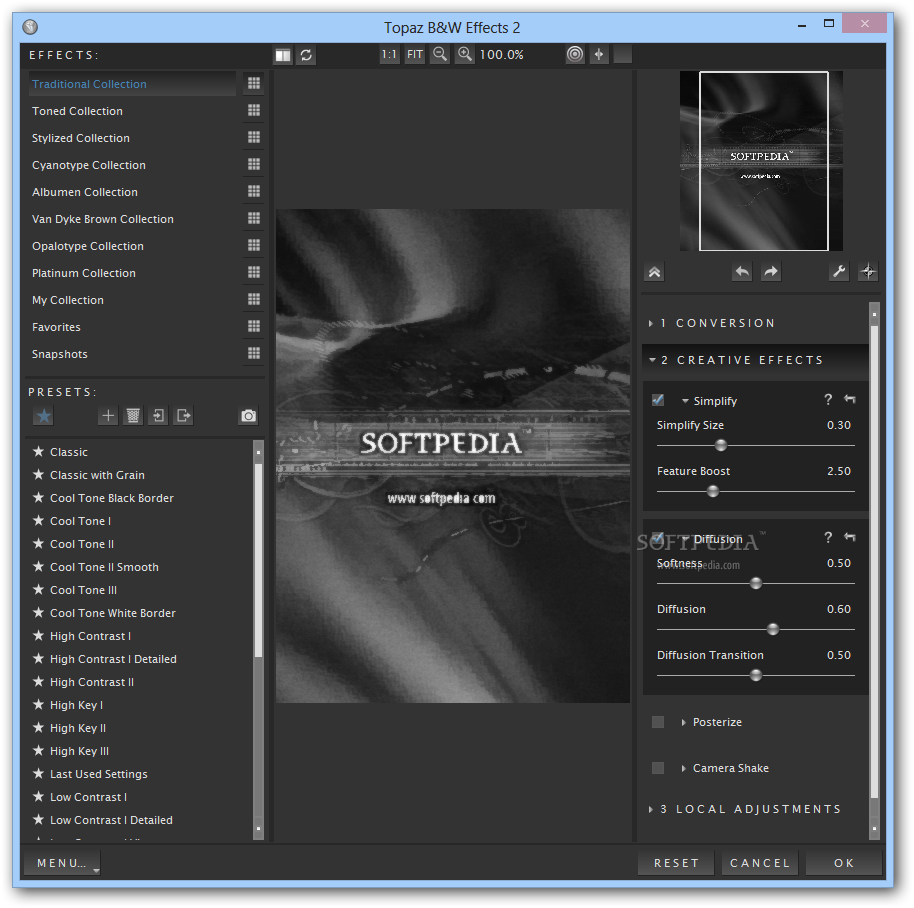This screenshot has width=914, height=908.
Task: Expand the Camera Shake panel
Action: tap(683, 769)
